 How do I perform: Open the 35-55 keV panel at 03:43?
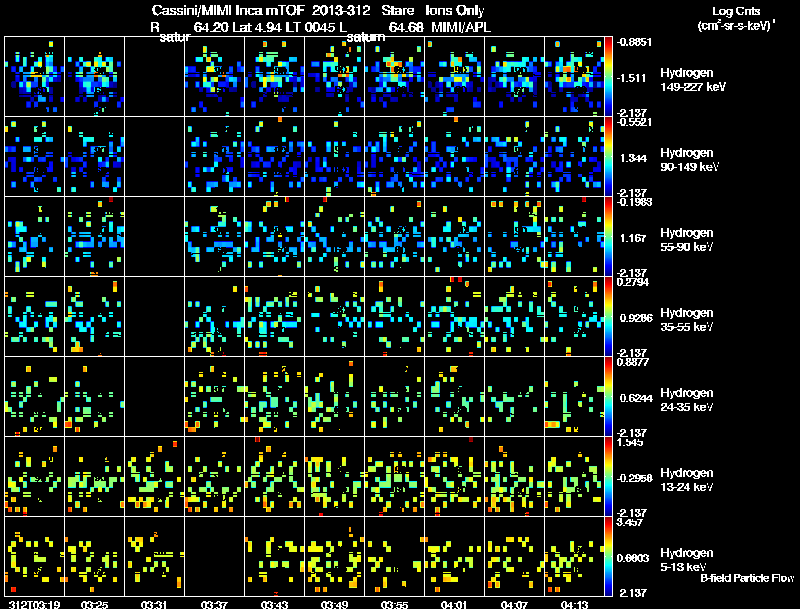[x=274, y=316]
